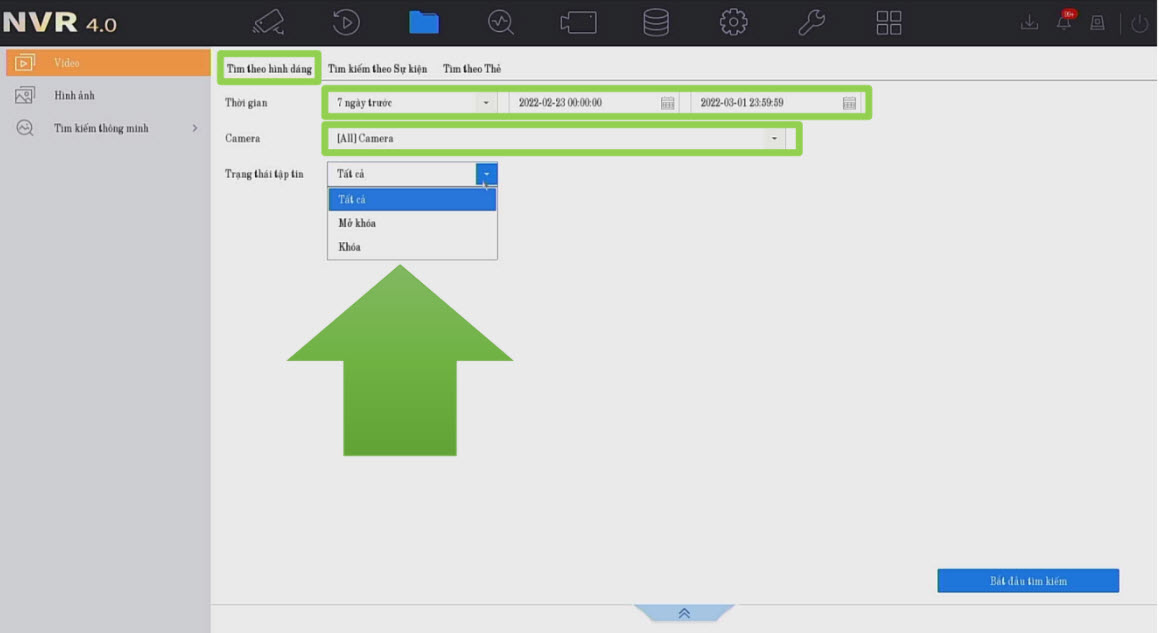The width and height of the screenshot is (1159, 633).
Task: Open the playback icon in top bar
Action: (346, 22)
